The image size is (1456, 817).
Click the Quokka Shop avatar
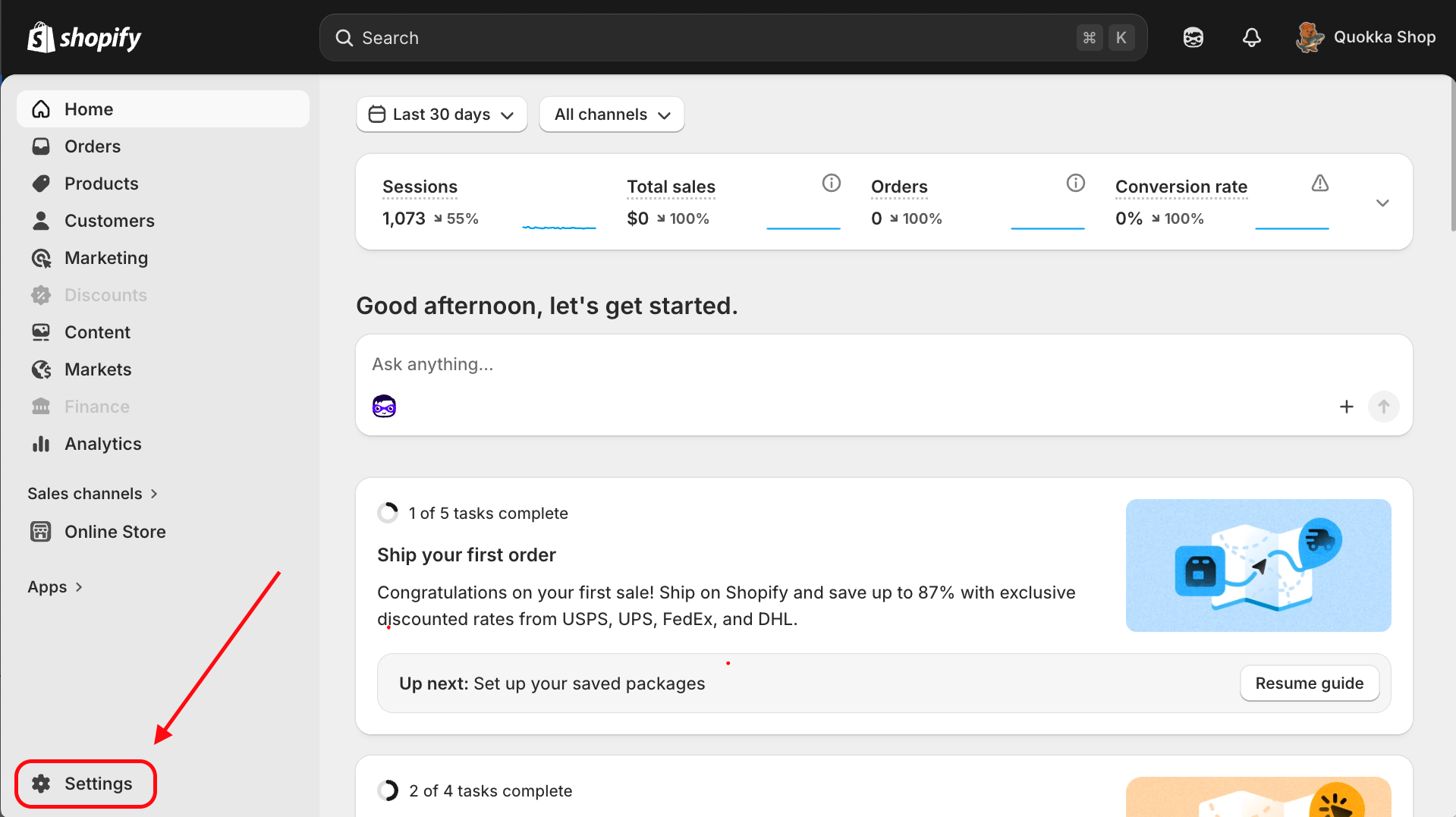tap(1310, 37)
